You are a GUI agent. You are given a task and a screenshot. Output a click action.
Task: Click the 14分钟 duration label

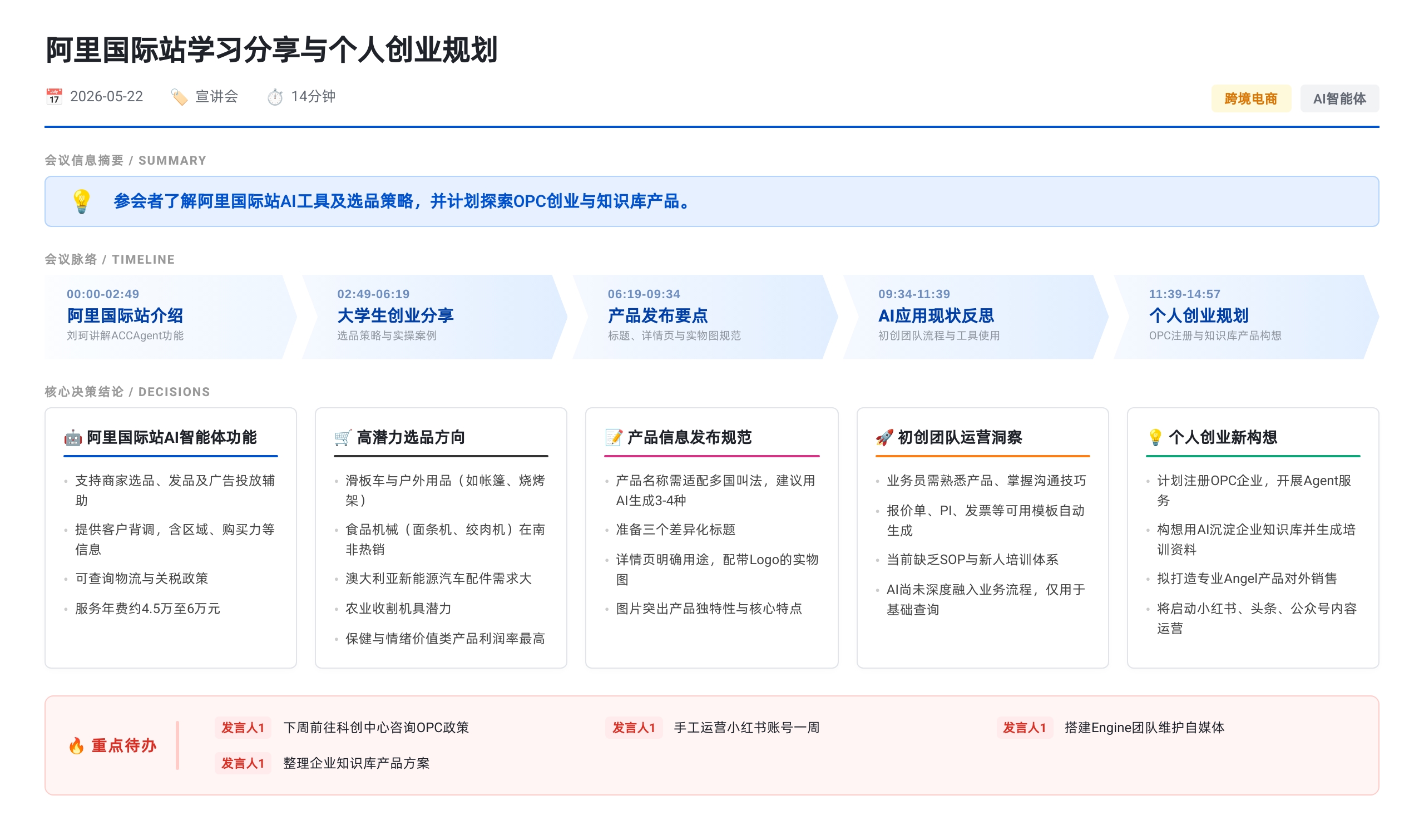click(x=313, y=96)
